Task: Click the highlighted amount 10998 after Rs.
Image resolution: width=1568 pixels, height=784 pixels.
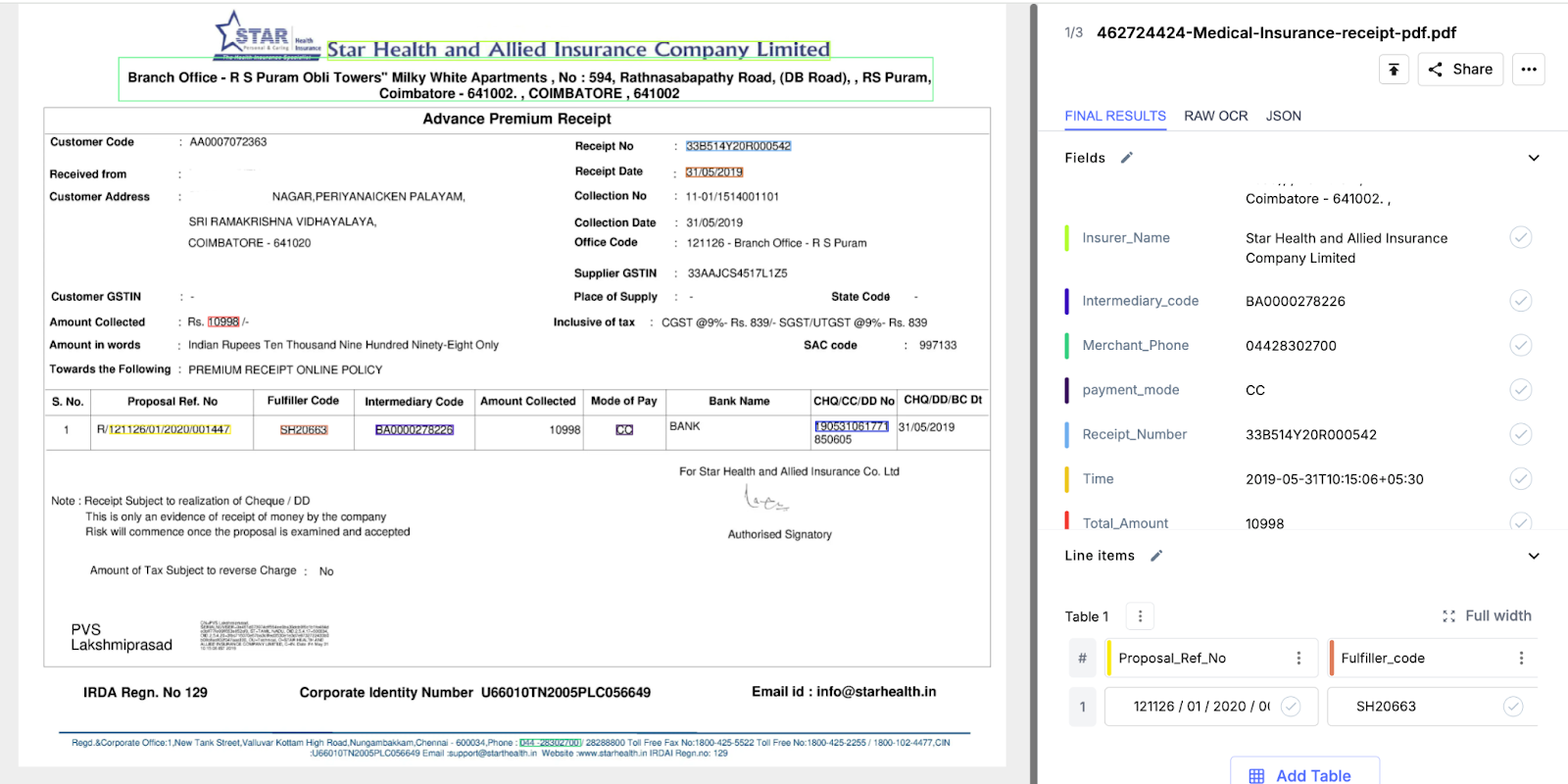Action: pyautogui.click(x=223, y=321)
